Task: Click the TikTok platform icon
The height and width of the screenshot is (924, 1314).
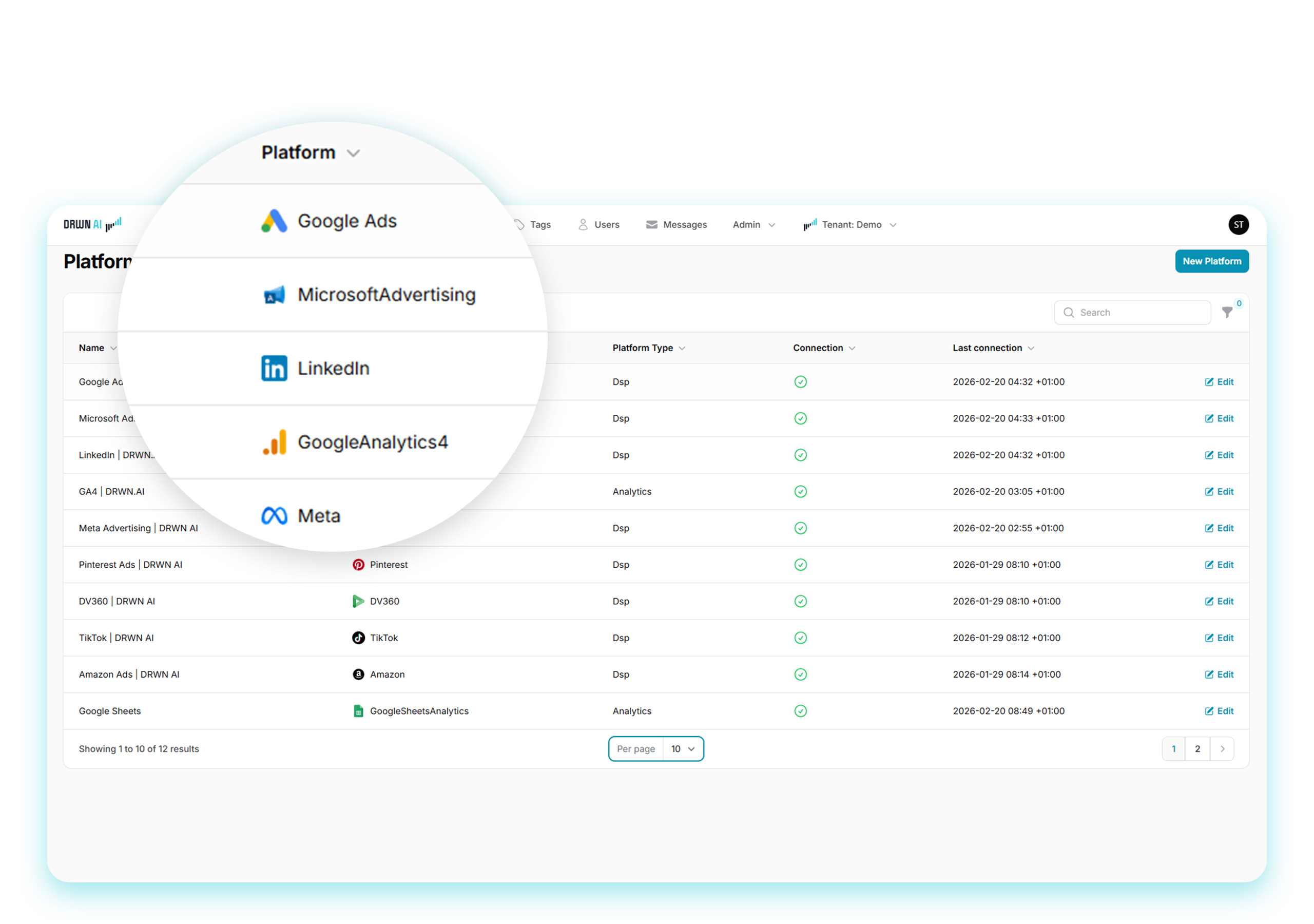Action: [x=358, y=638]
